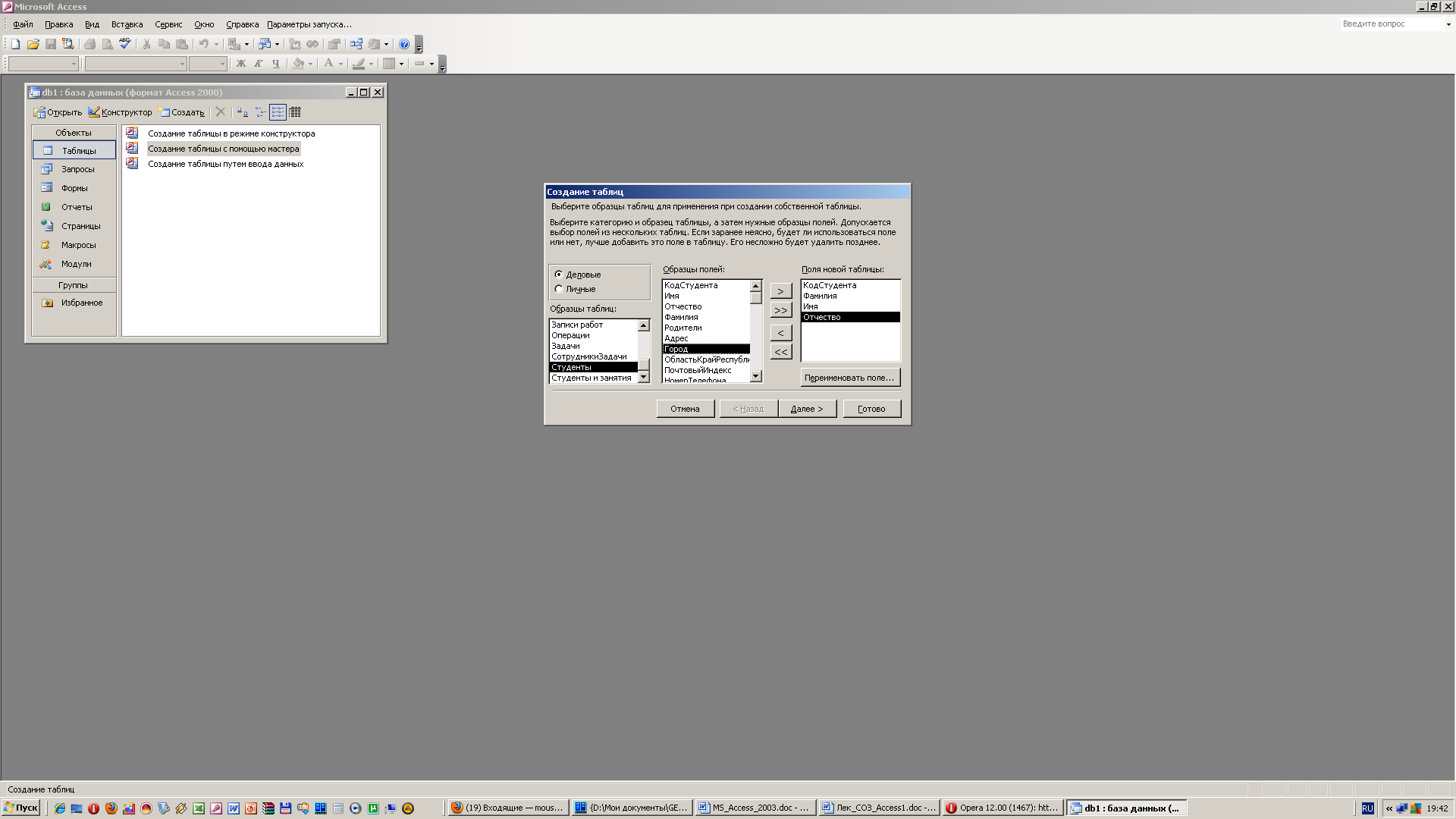Click the Save floppy disk icon
Viewport: 1456px width, 819px height.
51,44
